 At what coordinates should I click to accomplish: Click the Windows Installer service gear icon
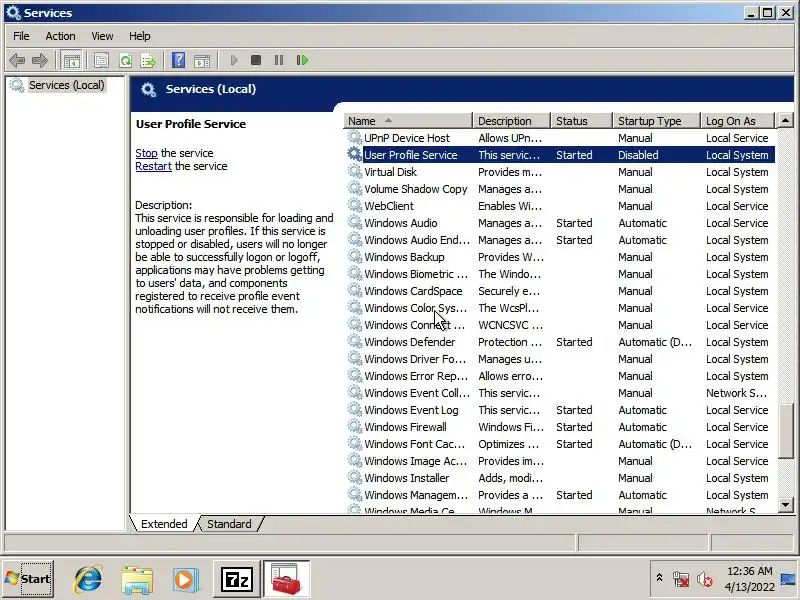click(x=354, y=478)
